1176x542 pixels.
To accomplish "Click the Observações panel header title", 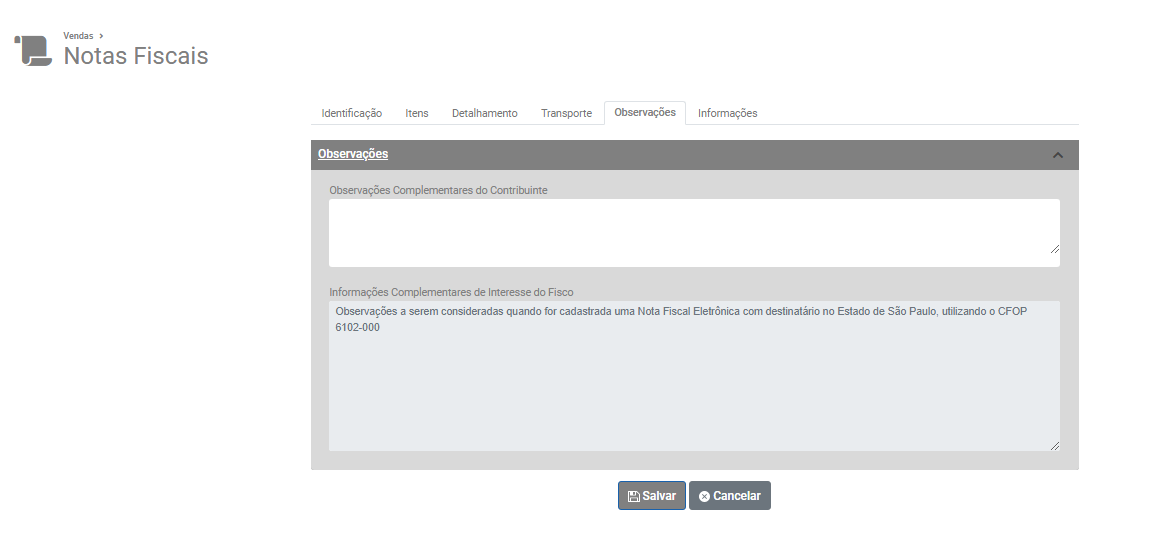I will point(353,154).
